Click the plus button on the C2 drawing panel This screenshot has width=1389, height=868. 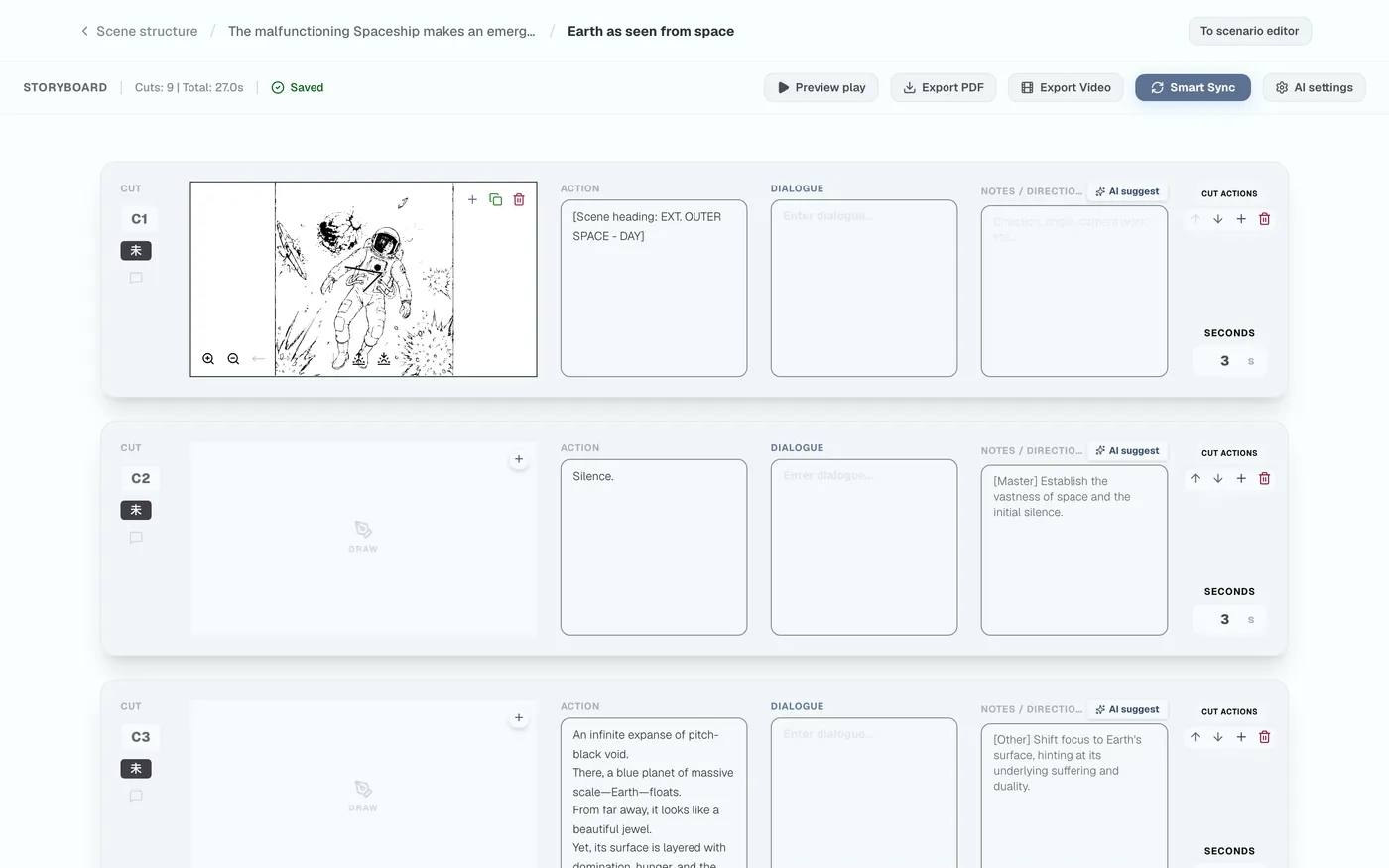point(519,459)
